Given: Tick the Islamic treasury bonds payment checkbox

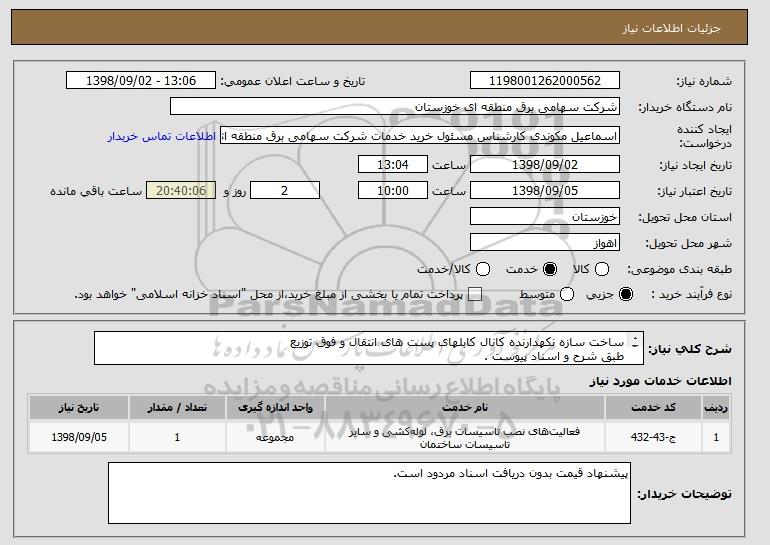Looking at the screenshot, I should click(475, 294).
